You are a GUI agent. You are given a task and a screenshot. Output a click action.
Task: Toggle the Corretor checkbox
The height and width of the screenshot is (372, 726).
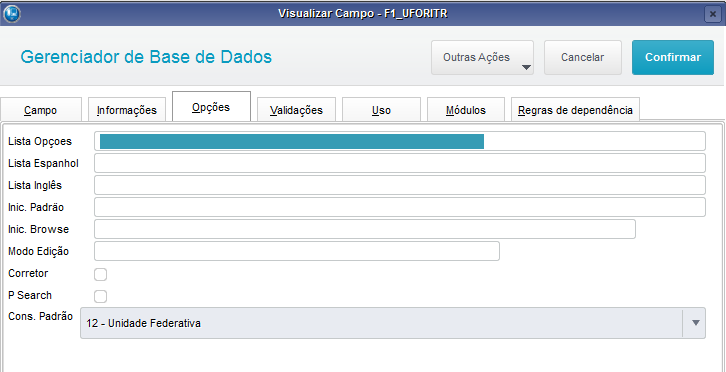(100, 274)
